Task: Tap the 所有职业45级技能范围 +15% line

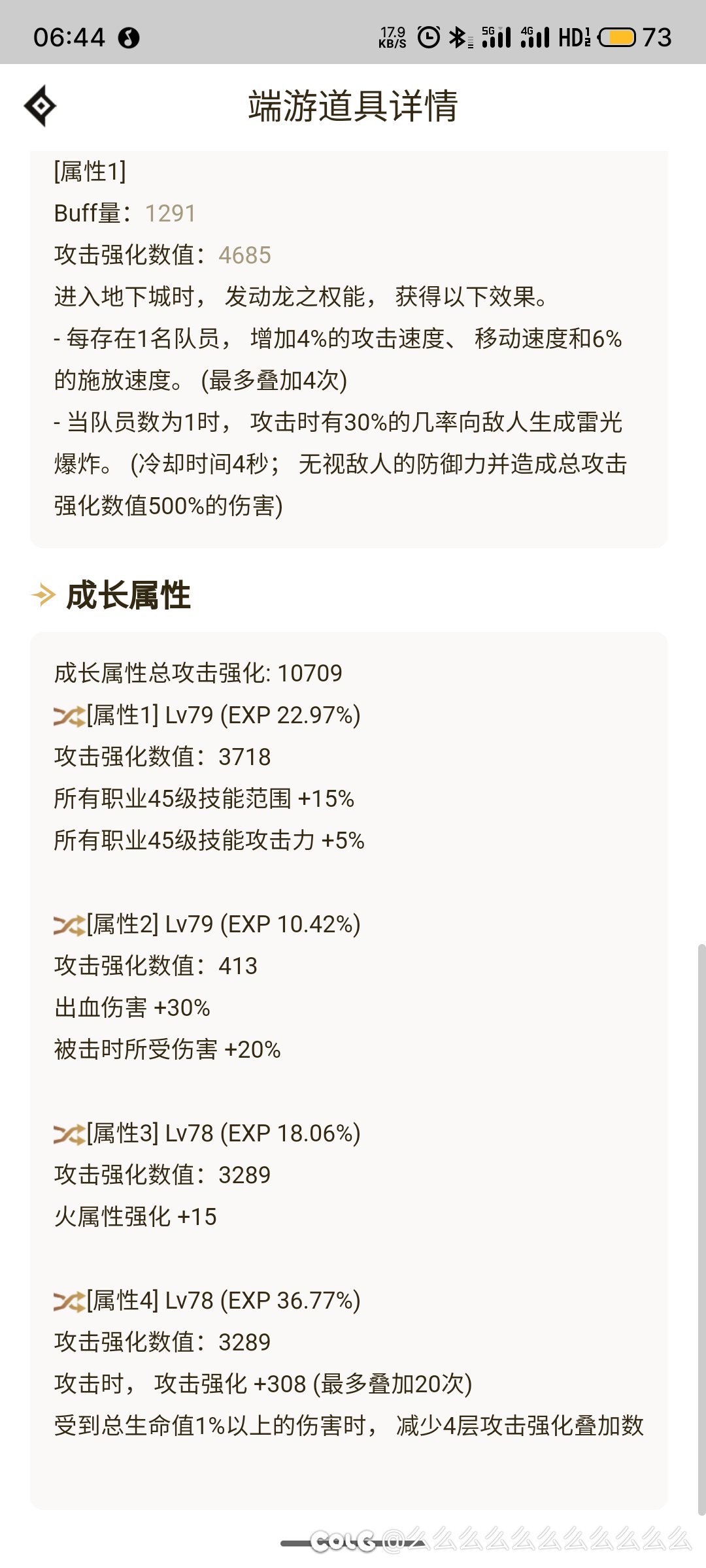Action: (x=204, y=798)
